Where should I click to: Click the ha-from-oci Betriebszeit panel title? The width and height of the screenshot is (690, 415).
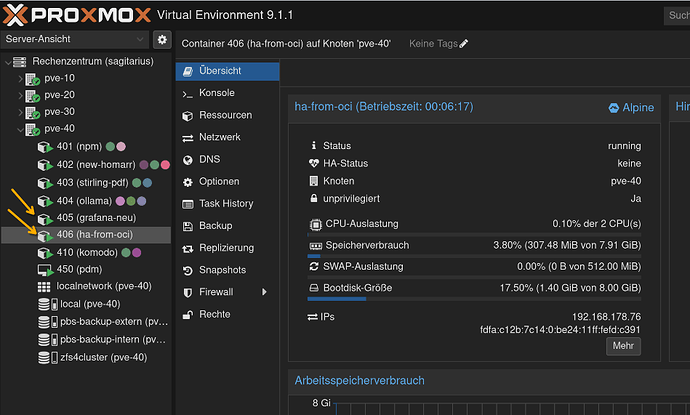[x=384, y=107]
